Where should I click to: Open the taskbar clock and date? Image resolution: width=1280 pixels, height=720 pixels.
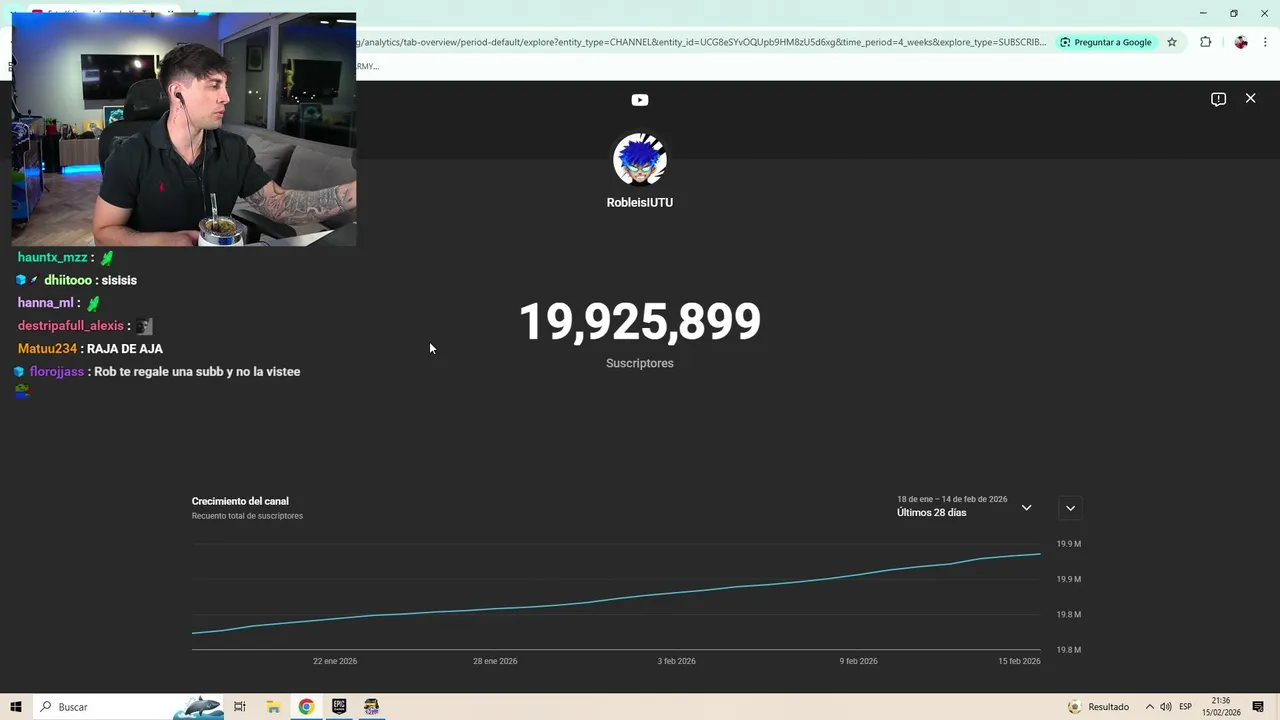click(1221, 707)
